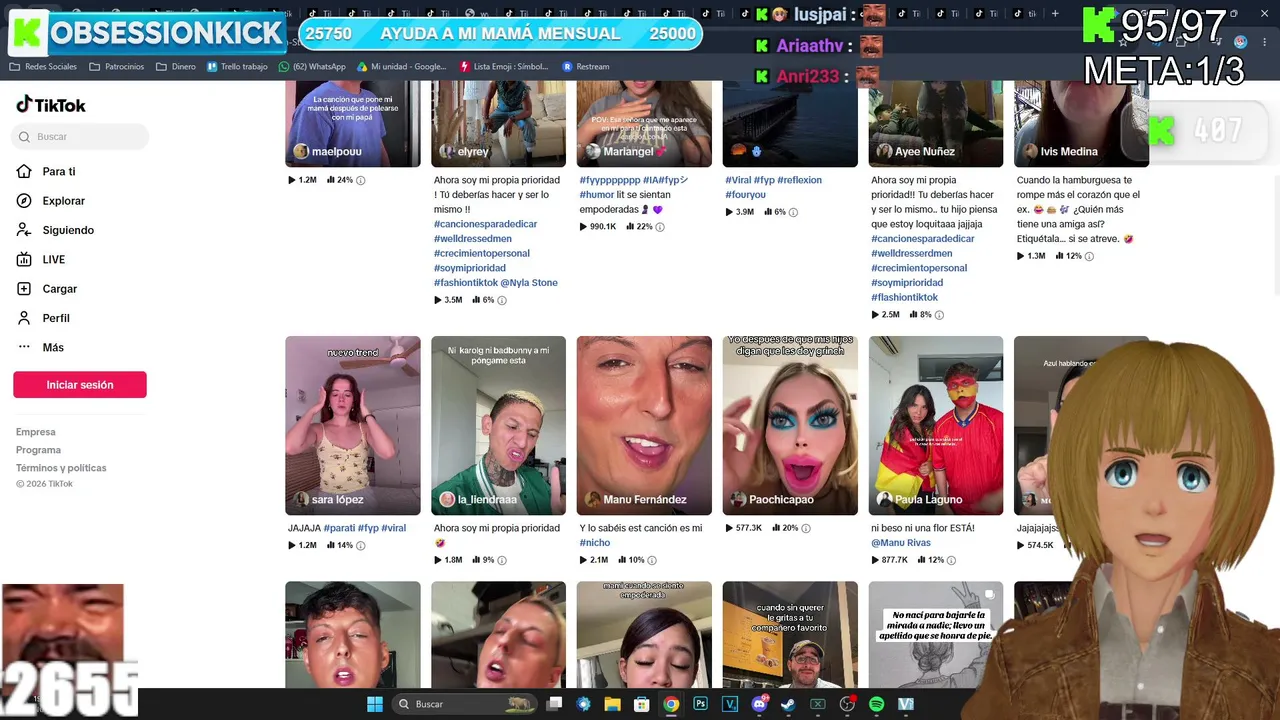This screenshot has height=720, width=1280.
Task: Open Steam from the taskbar
Action: [788, 704]
